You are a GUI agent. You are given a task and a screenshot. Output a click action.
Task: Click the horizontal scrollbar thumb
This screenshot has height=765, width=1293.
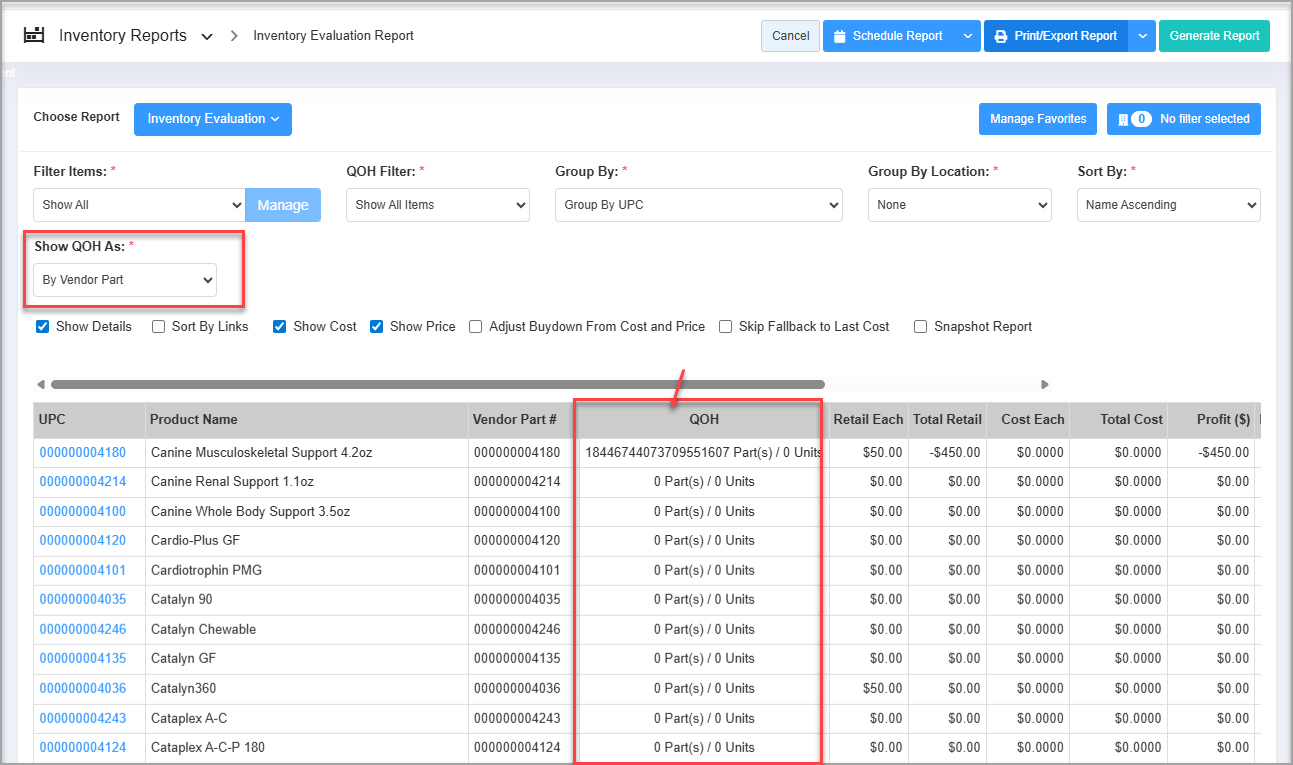point(437,384)
